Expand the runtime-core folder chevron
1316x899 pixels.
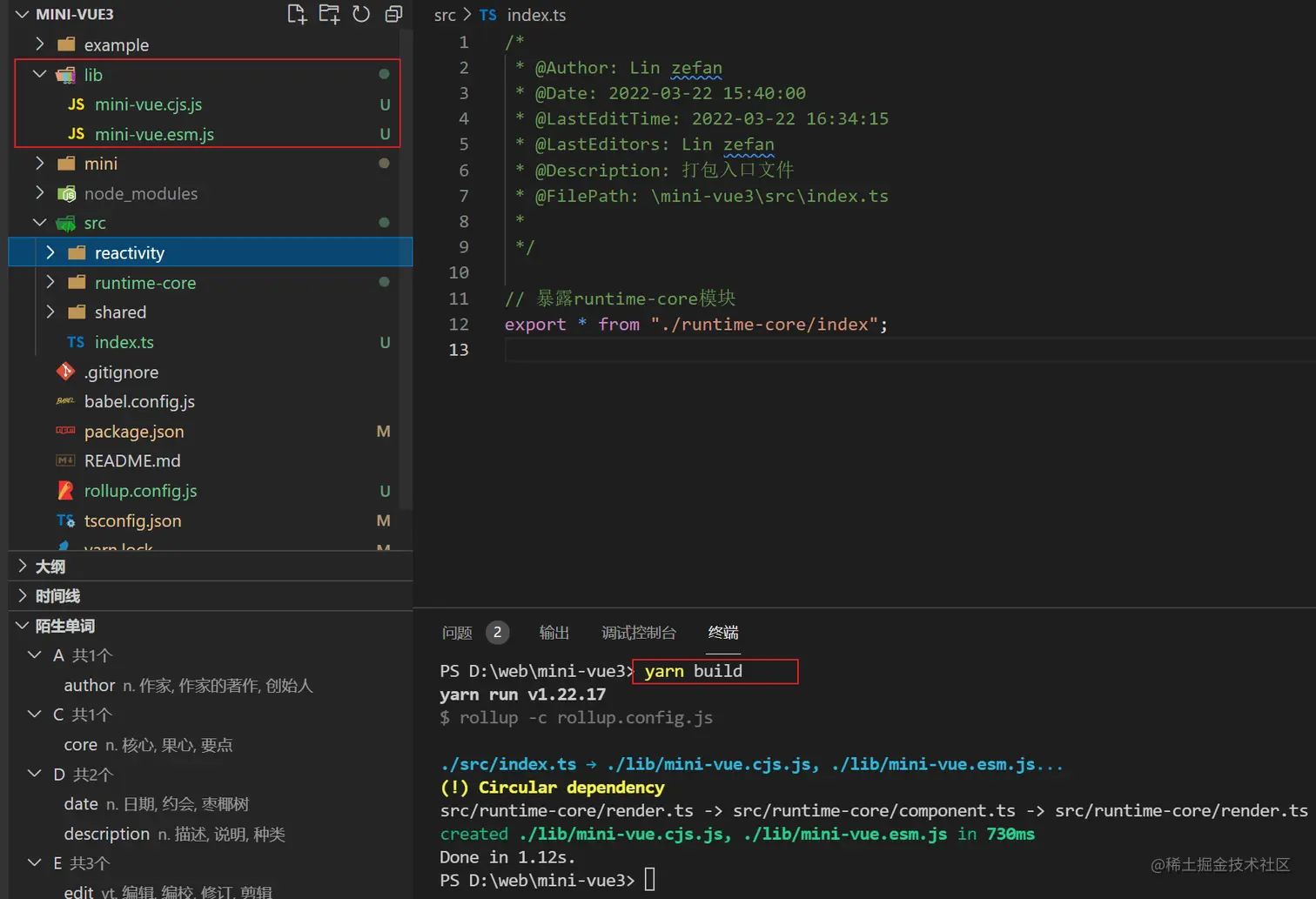(x=50, y=282)
